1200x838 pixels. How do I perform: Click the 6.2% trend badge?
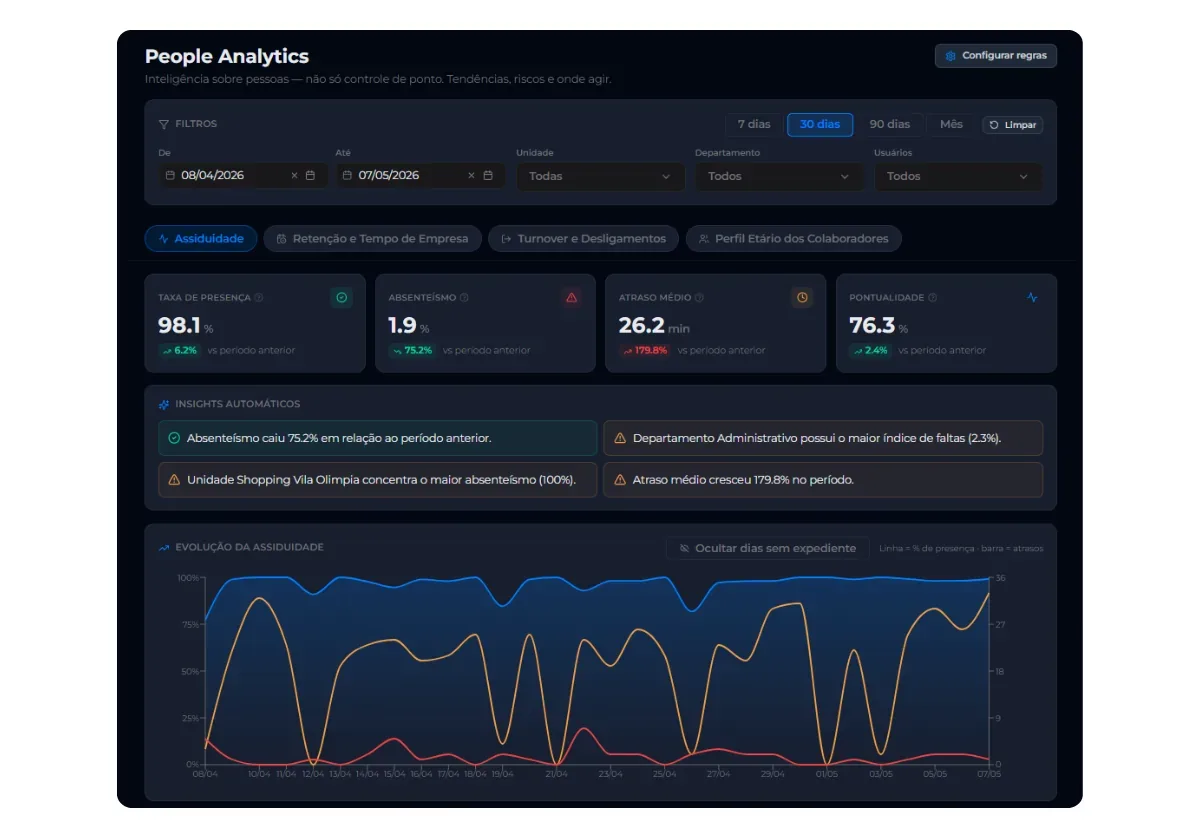pos(180,350)
